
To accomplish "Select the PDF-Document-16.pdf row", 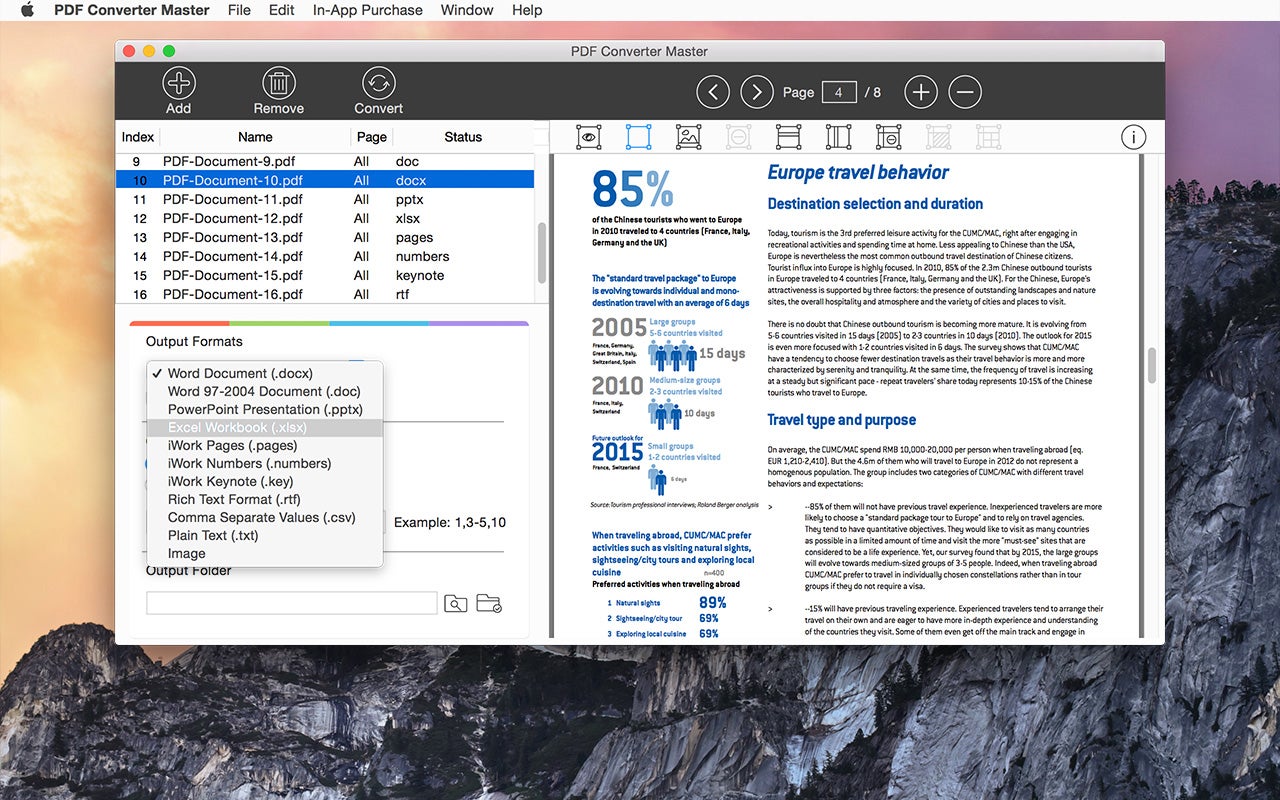I will [325, 294].
